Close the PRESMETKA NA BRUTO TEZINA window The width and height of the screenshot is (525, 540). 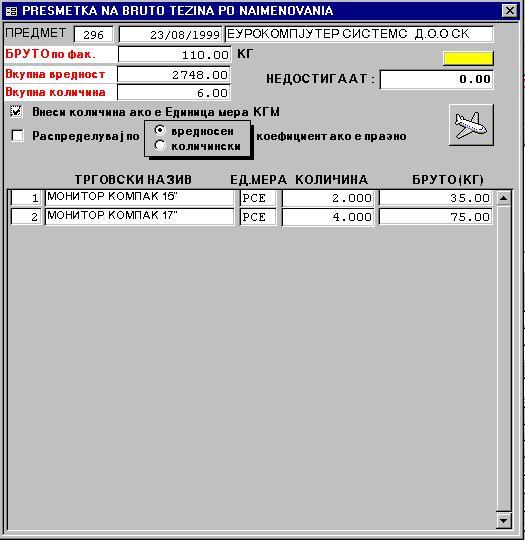510,11
